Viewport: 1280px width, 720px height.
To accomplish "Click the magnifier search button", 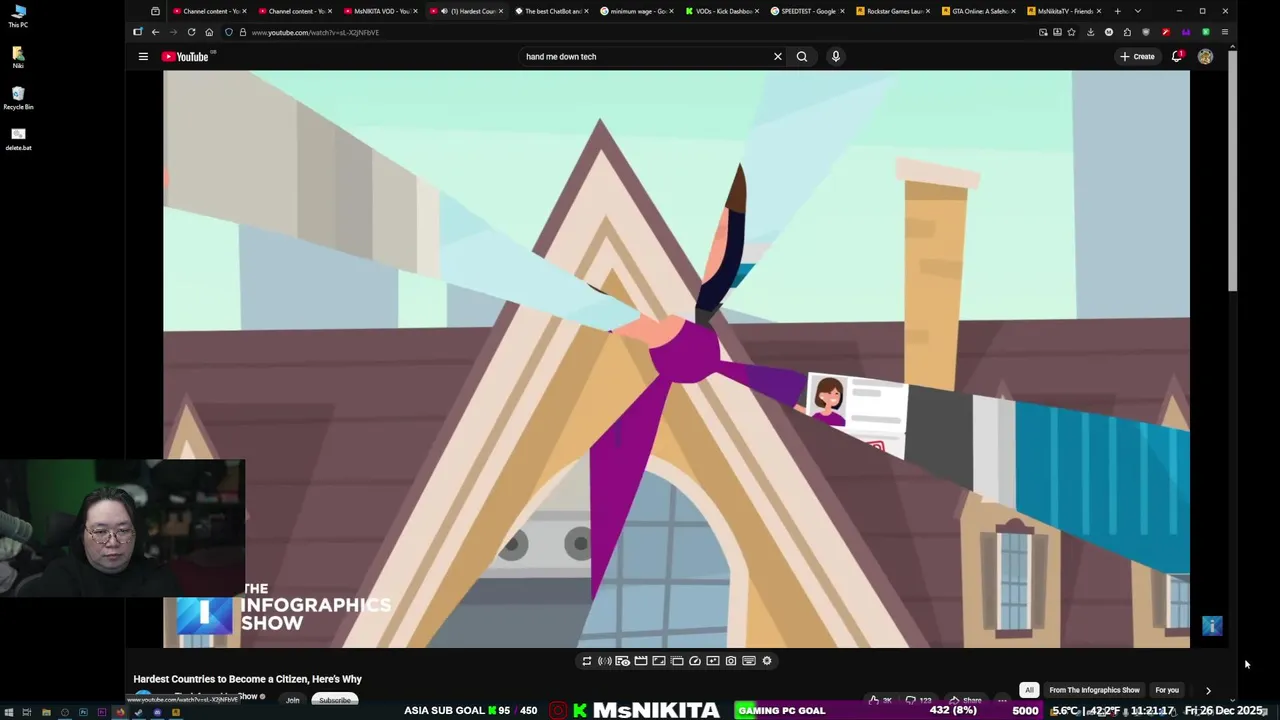I will pyautogui.click(x=801, y=56).
